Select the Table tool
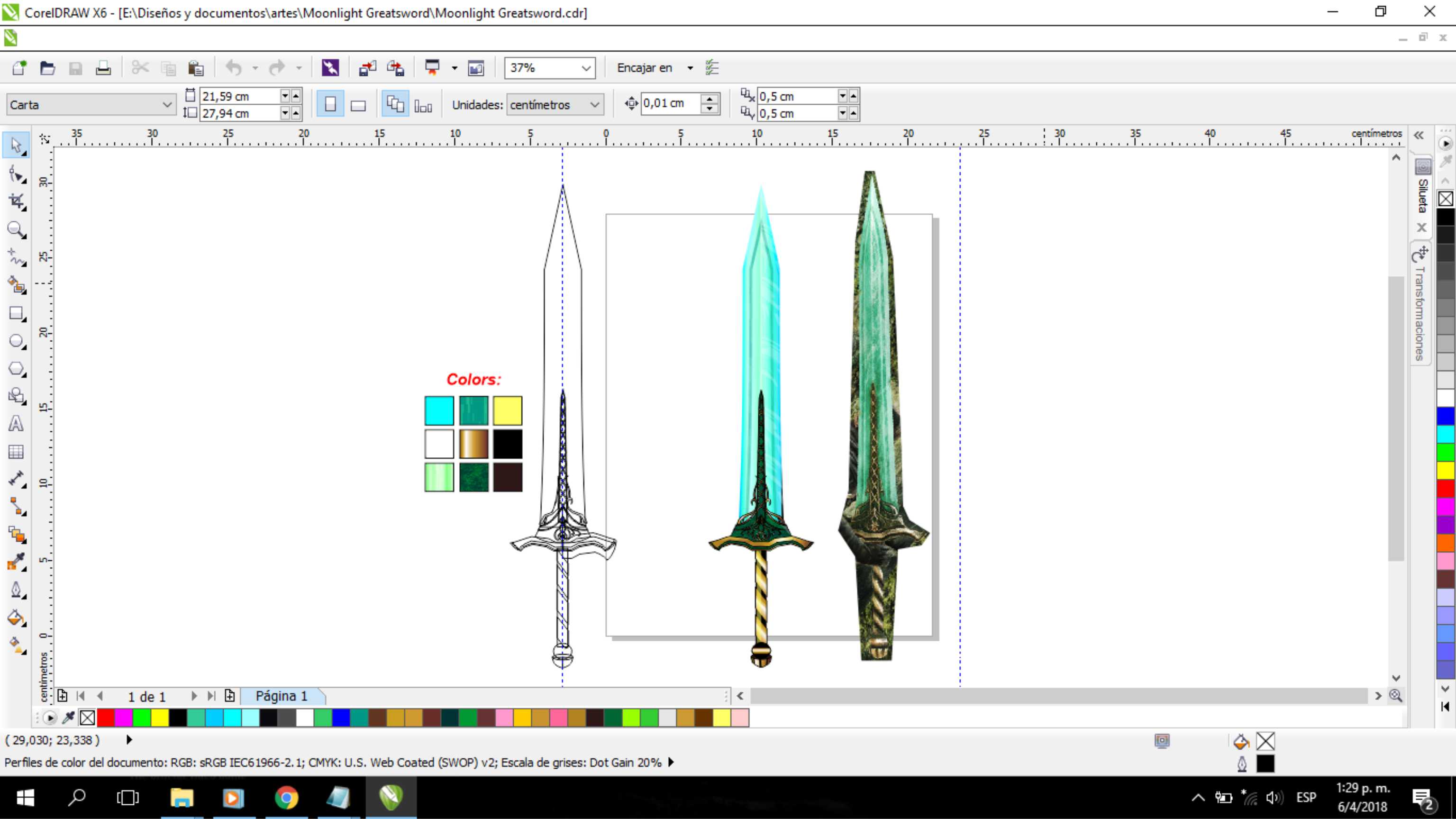Image resolution: width=1456 pixels, height=819 pixels. pos(17,452)
